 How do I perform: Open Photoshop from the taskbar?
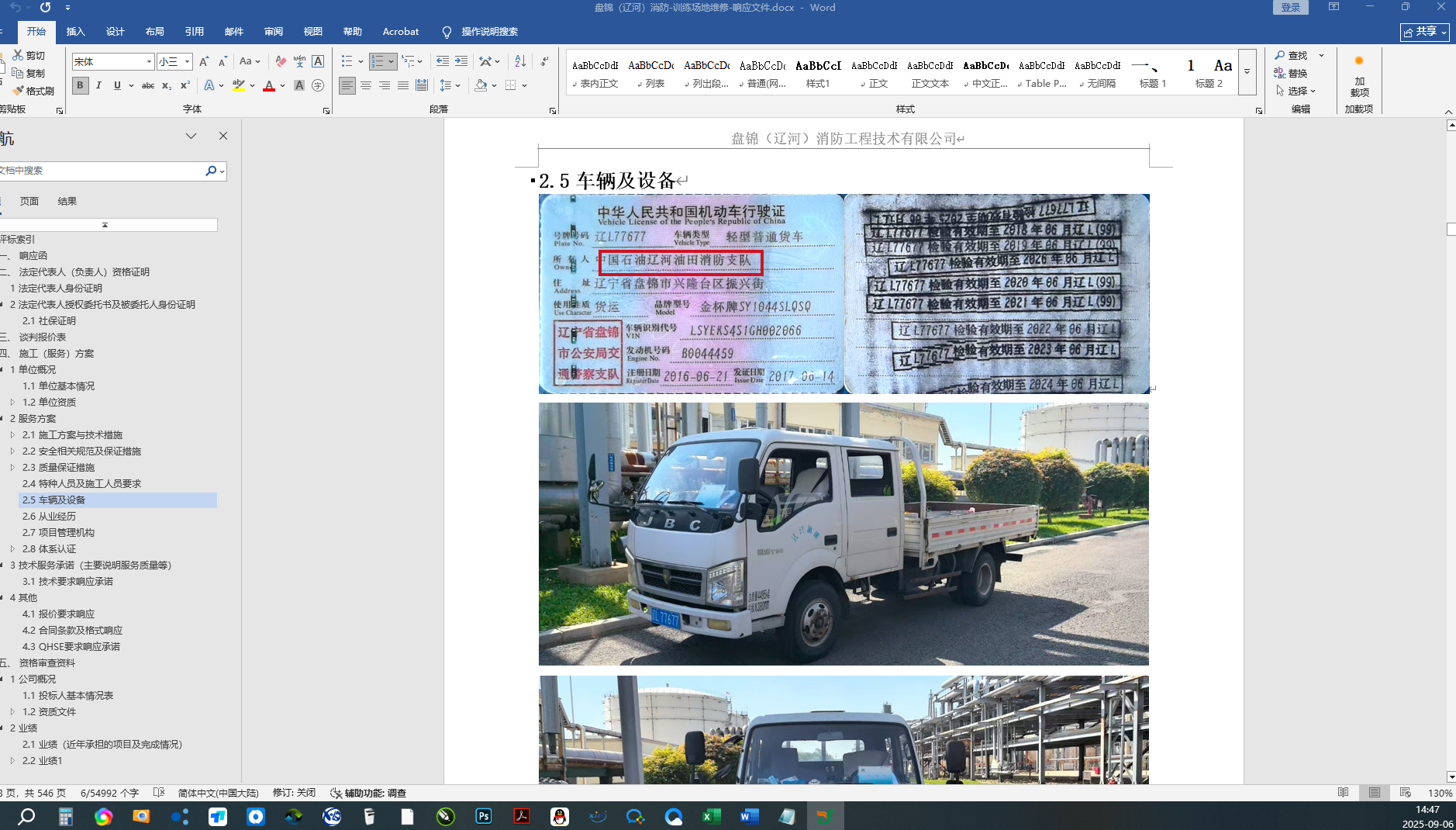[484, 816]
